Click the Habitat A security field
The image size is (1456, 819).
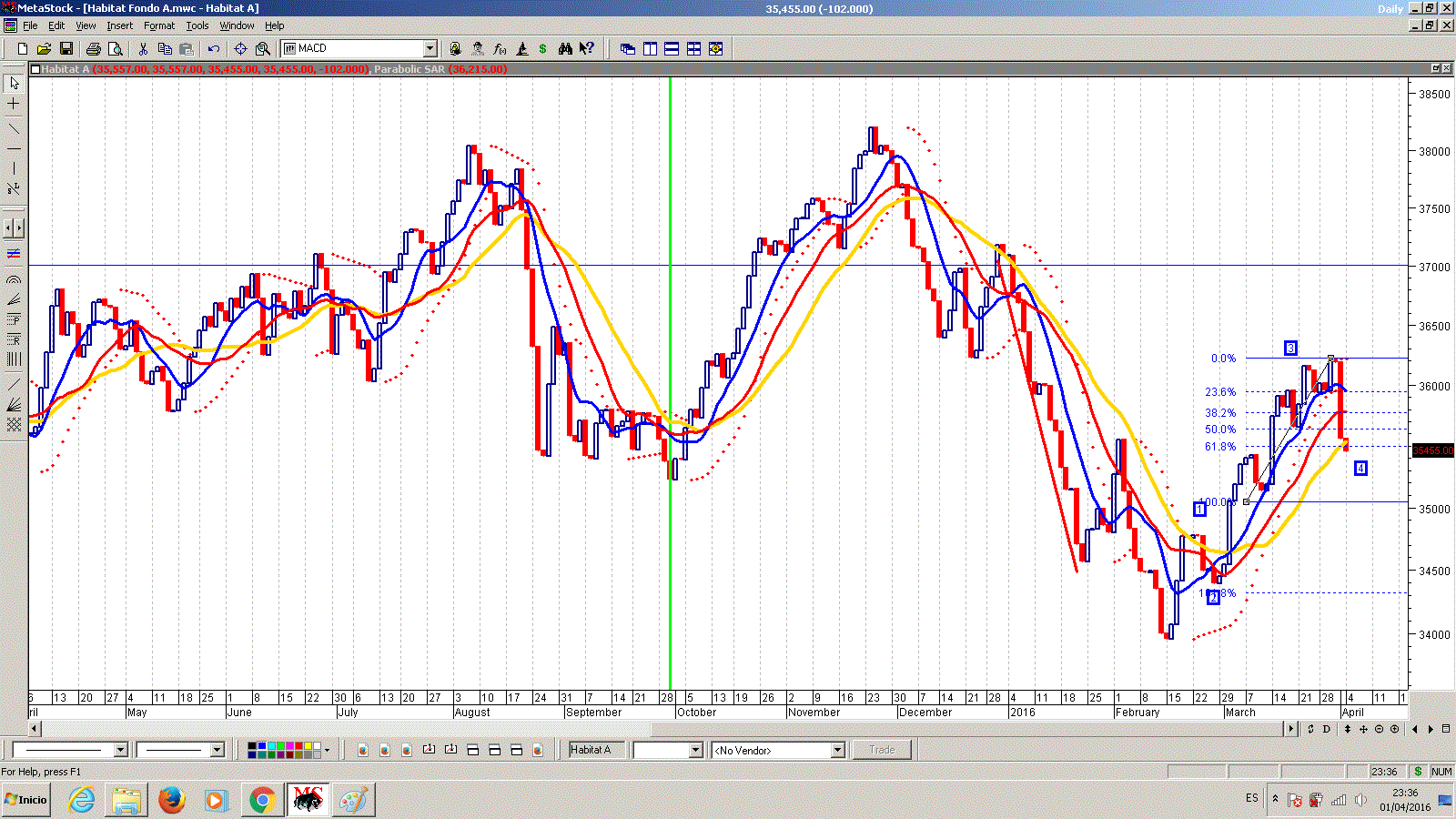point(598,750)
